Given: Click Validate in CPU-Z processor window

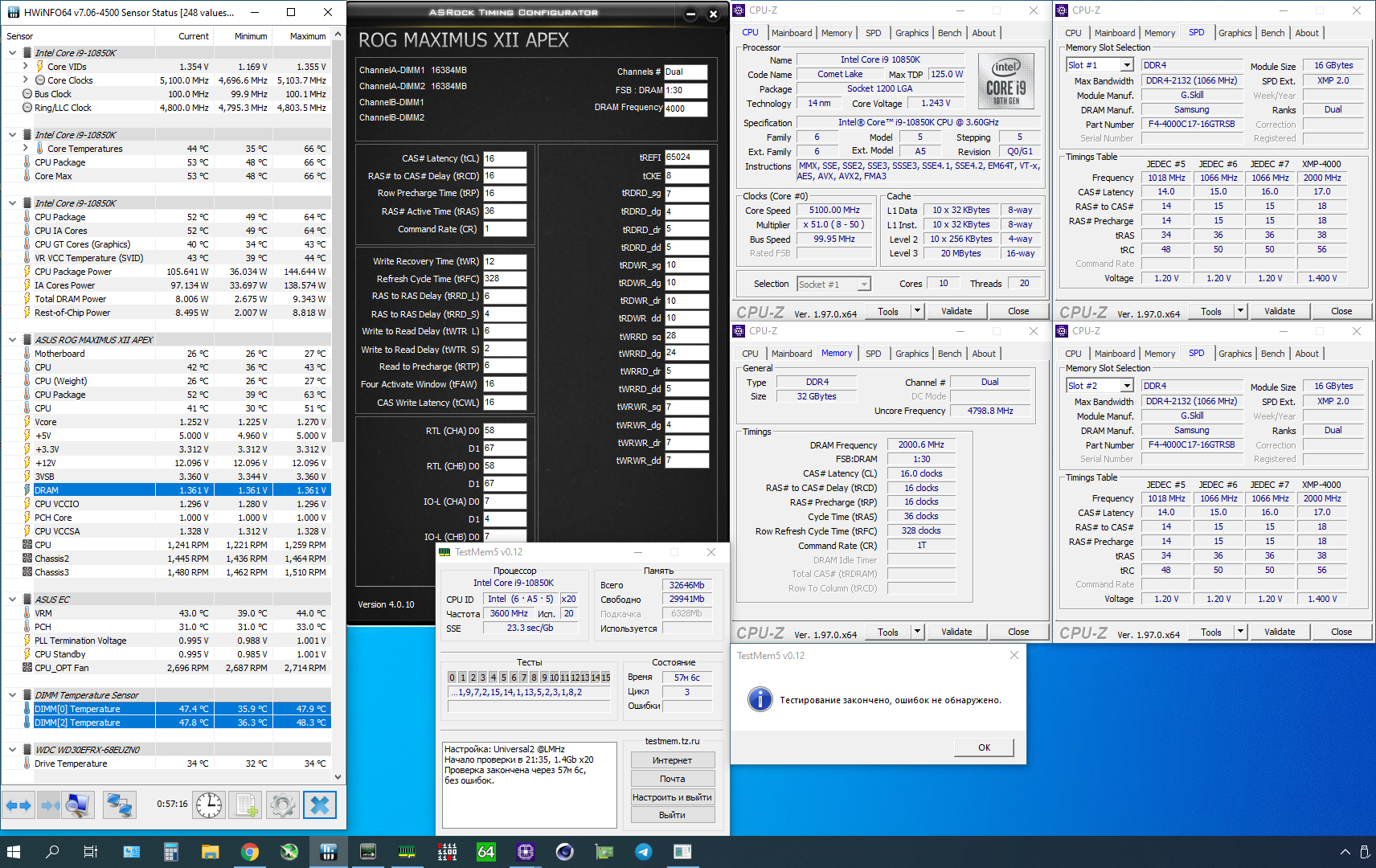Looking at the screenshot, I should coord(956,311).
